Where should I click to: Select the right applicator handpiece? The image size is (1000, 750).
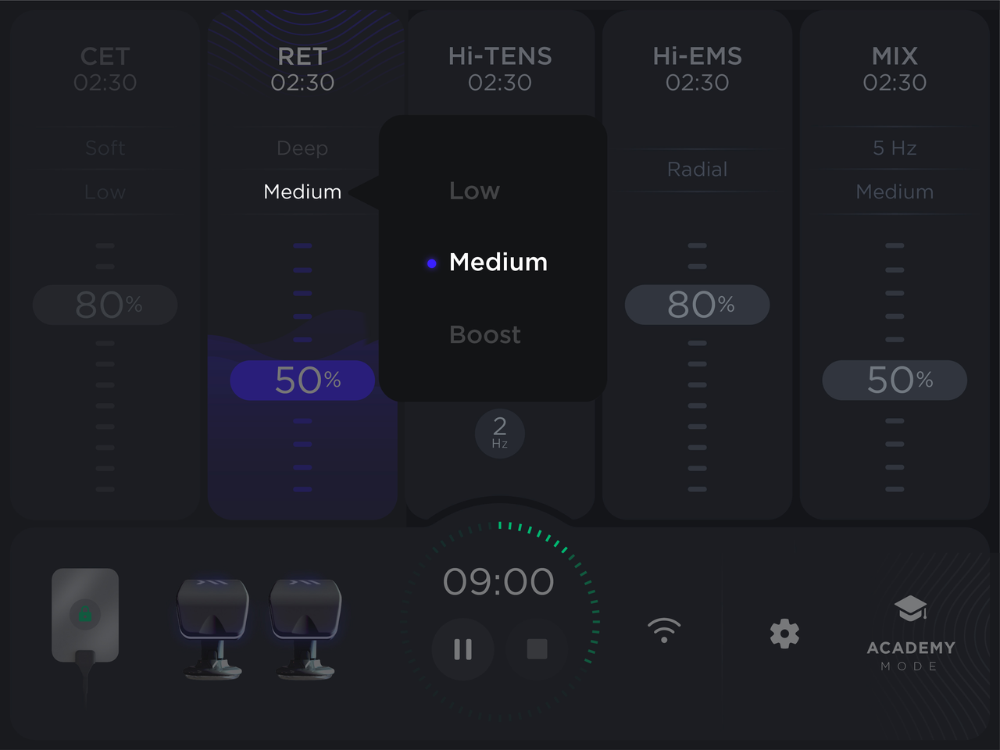point(306,628)
